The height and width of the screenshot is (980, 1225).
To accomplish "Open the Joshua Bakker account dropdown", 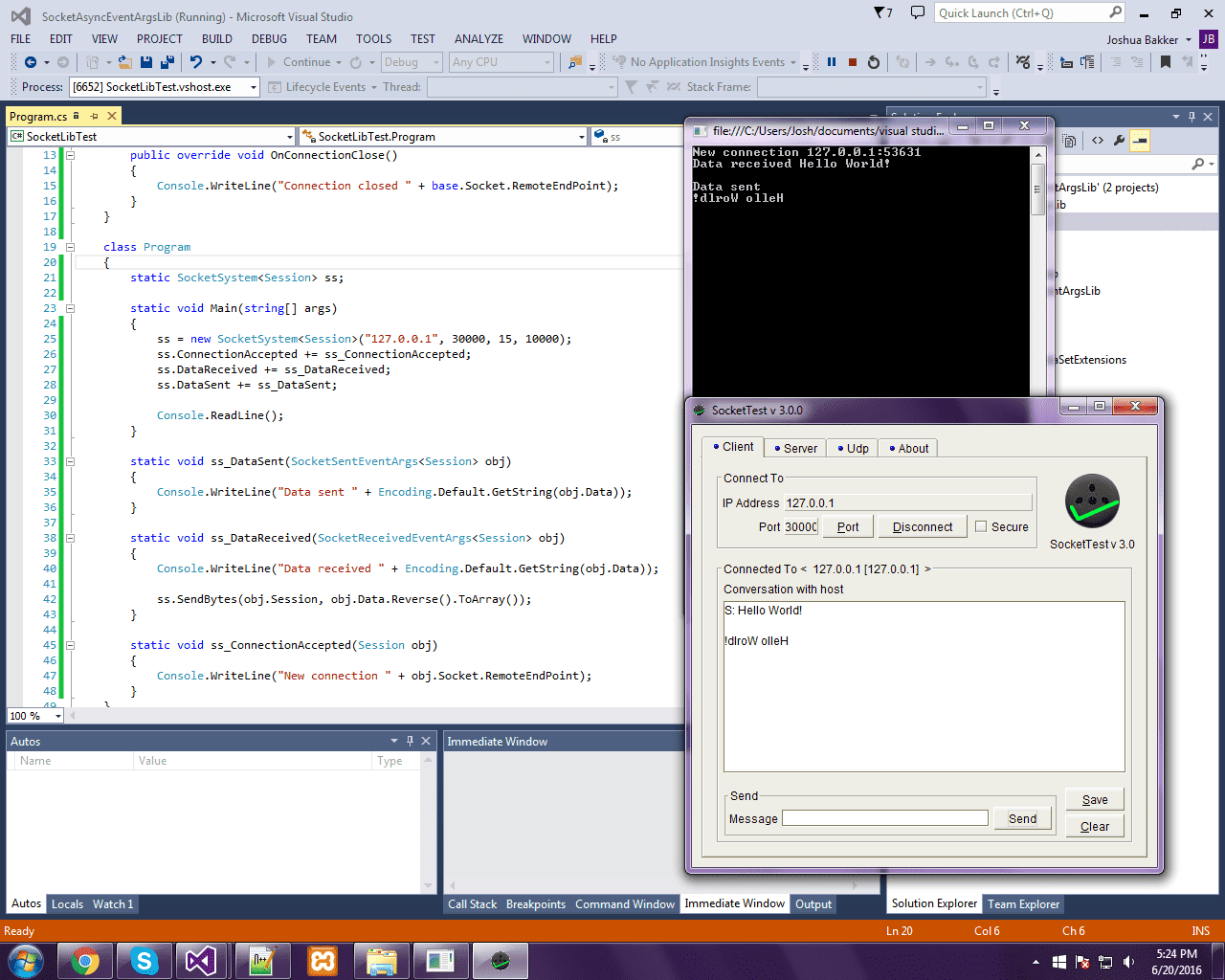I will click(1189, 40).
